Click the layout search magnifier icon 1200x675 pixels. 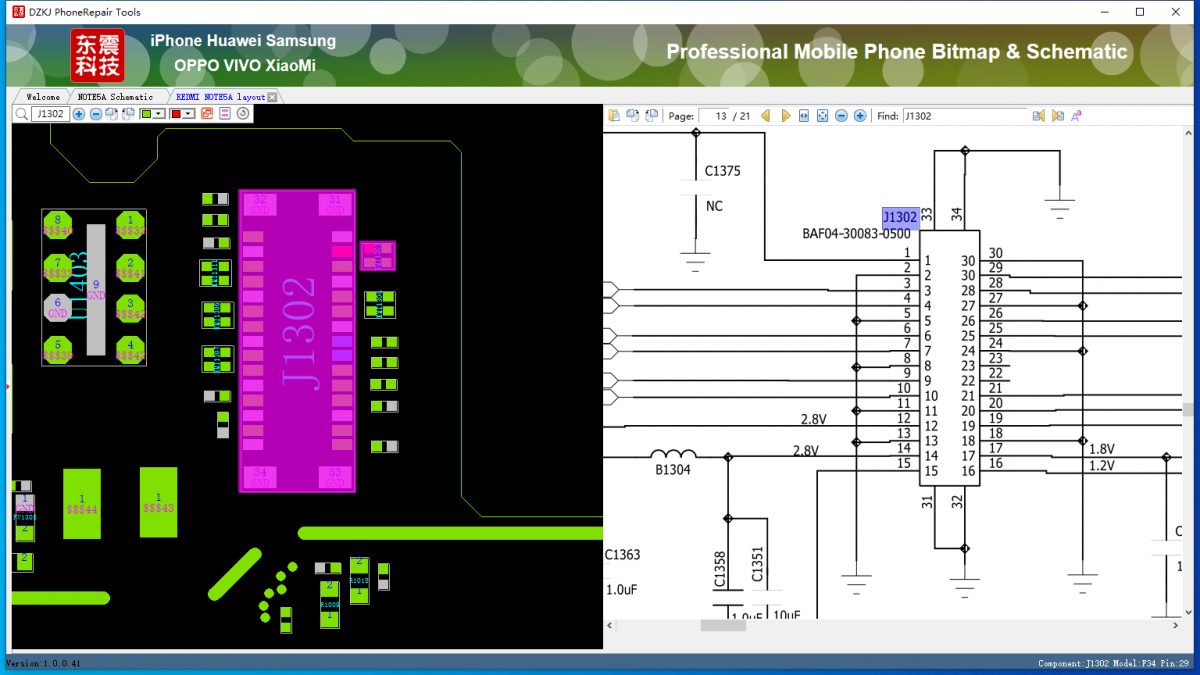click(22, 114)
